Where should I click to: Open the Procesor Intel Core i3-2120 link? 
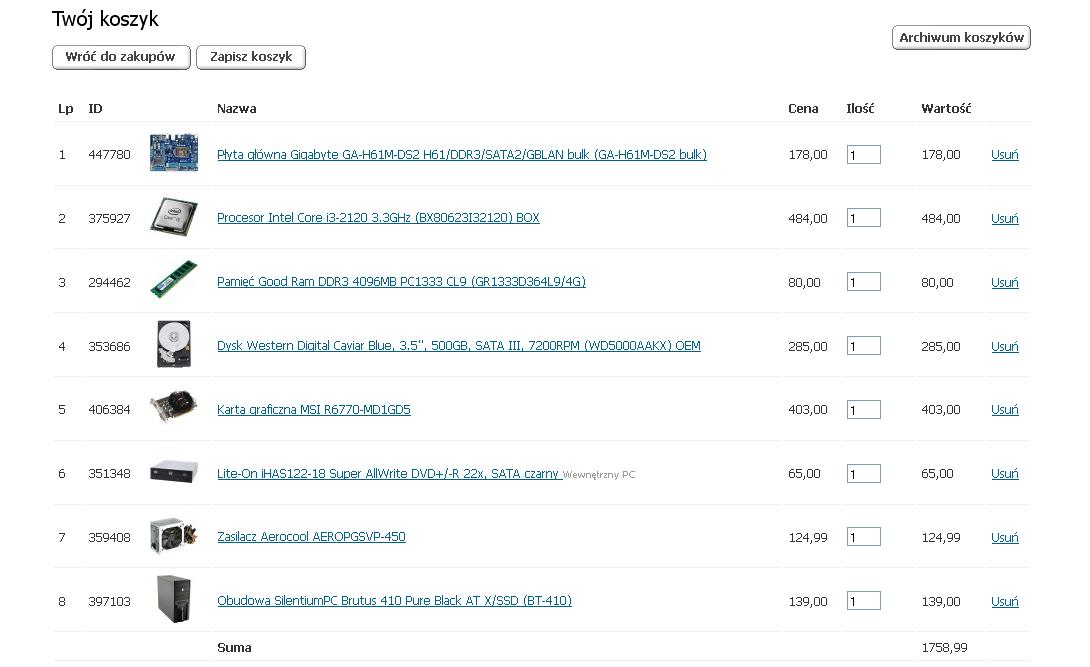pos(378,217)
